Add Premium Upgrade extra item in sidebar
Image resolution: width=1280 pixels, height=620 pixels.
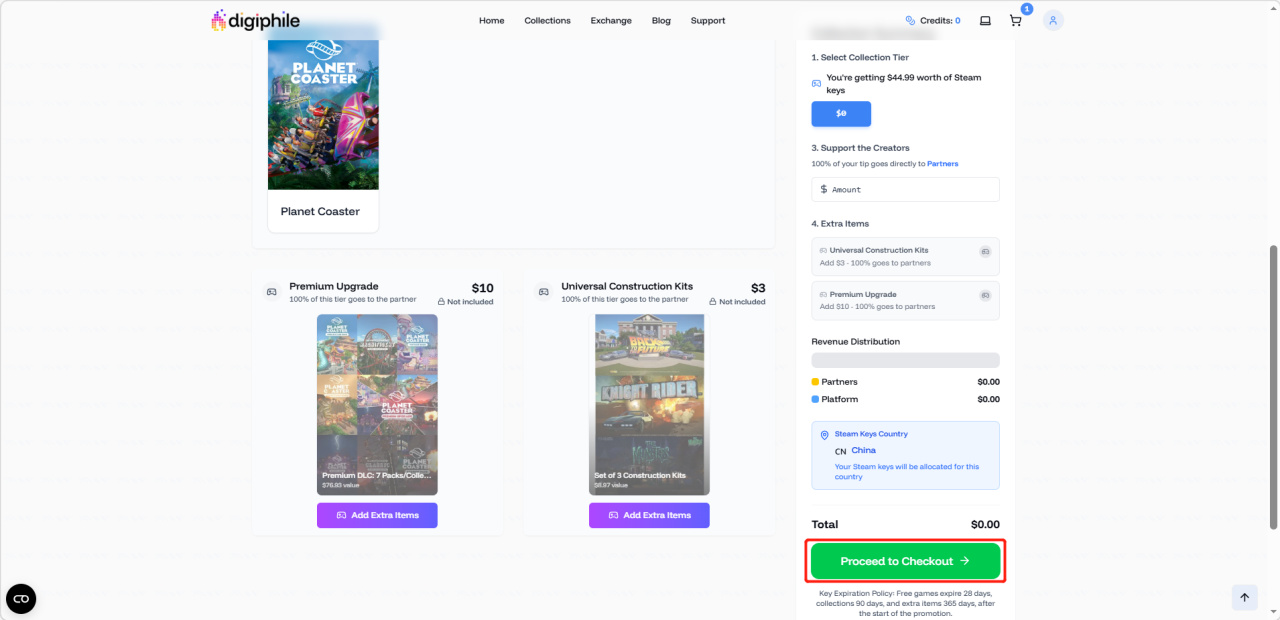click(x=905, y=300)
